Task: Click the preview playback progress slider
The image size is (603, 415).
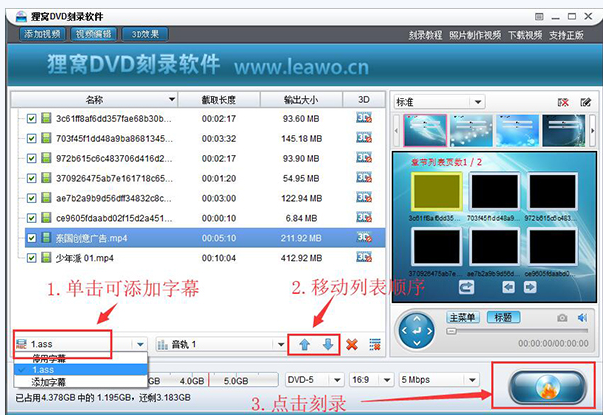Action: [517, 331]
